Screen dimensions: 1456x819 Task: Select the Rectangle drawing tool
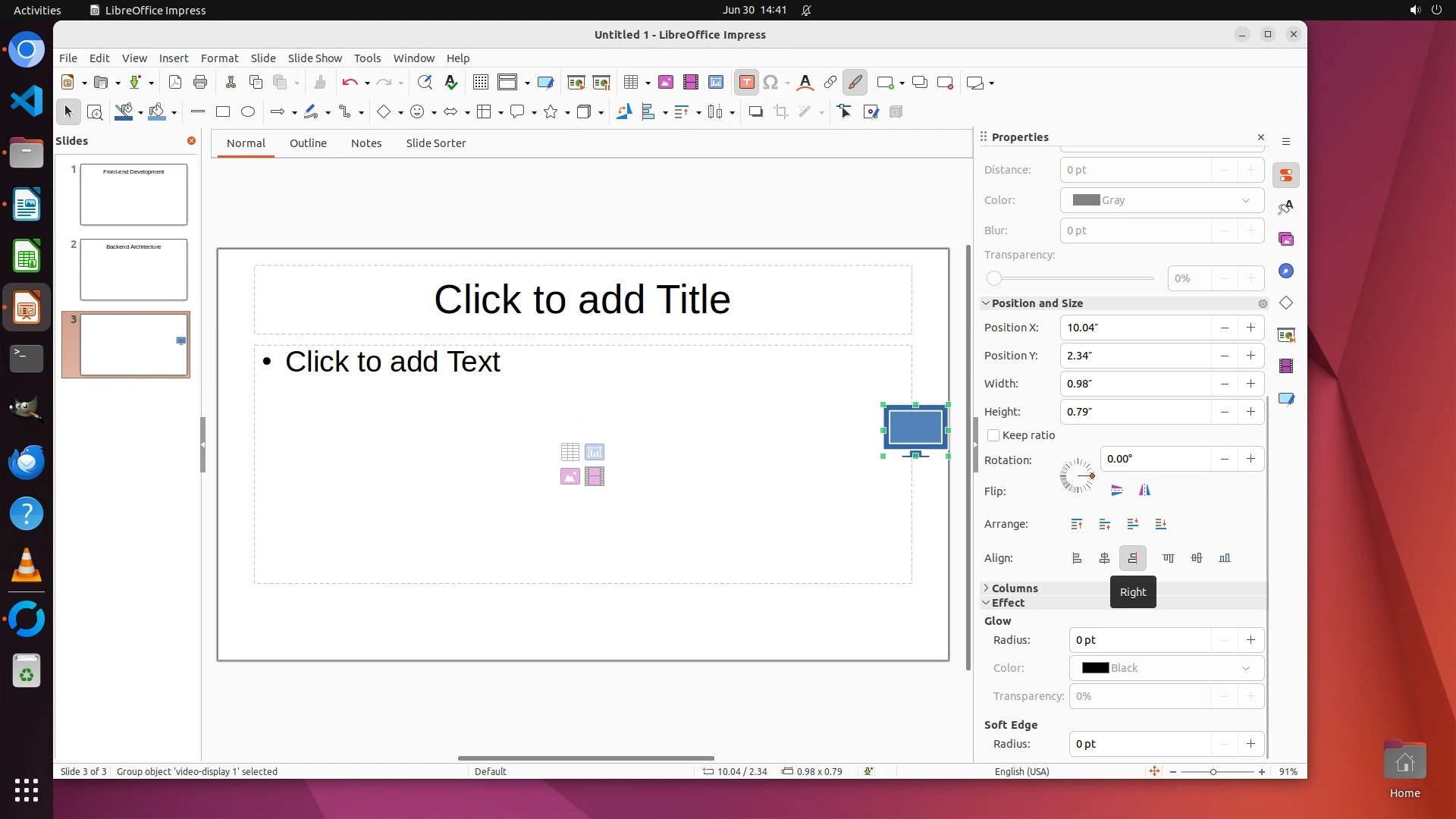[223, 112]
